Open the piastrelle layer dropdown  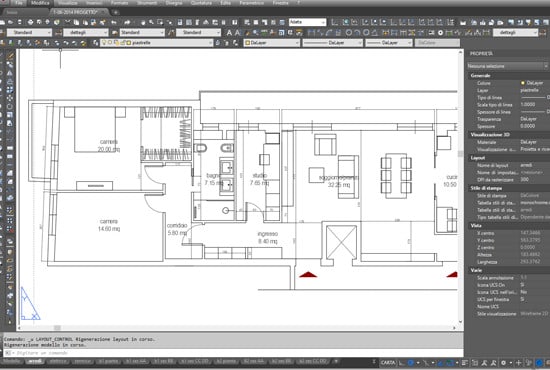pyautogui.click(x=156, y=43)
